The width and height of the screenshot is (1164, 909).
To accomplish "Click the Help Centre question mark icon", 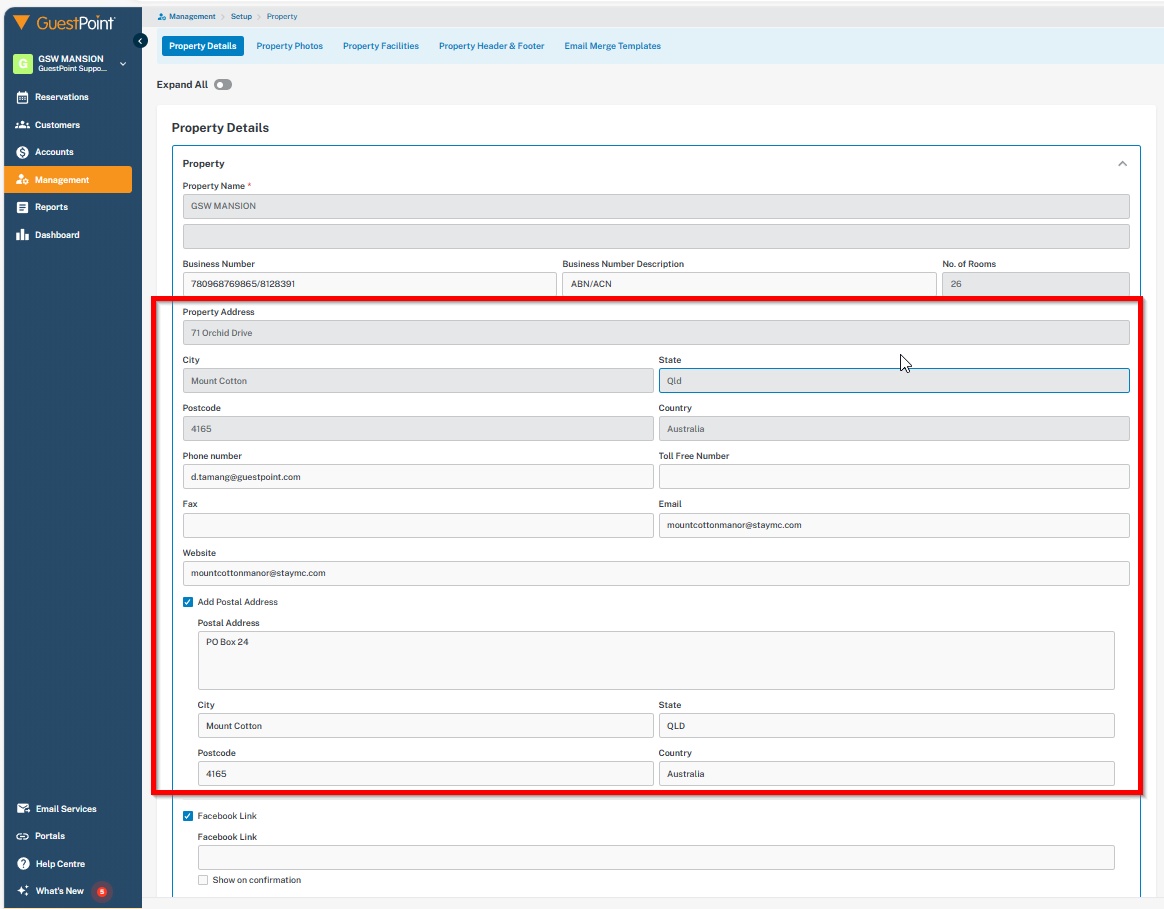I will 23,864.
